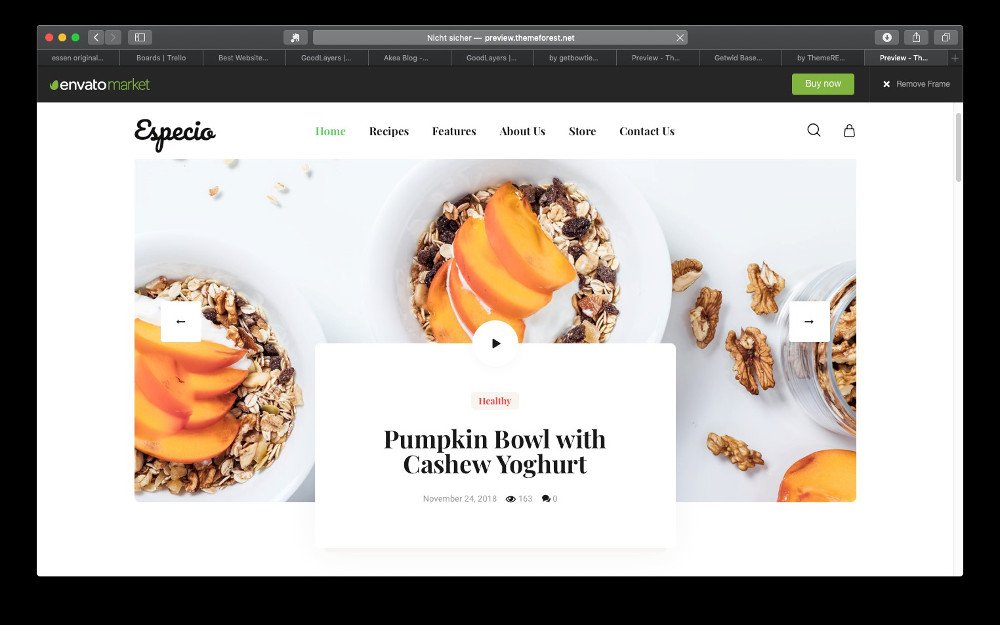Open Safari downloads icon
This screenshot has height=625, width=1000.
pos(886,38)
